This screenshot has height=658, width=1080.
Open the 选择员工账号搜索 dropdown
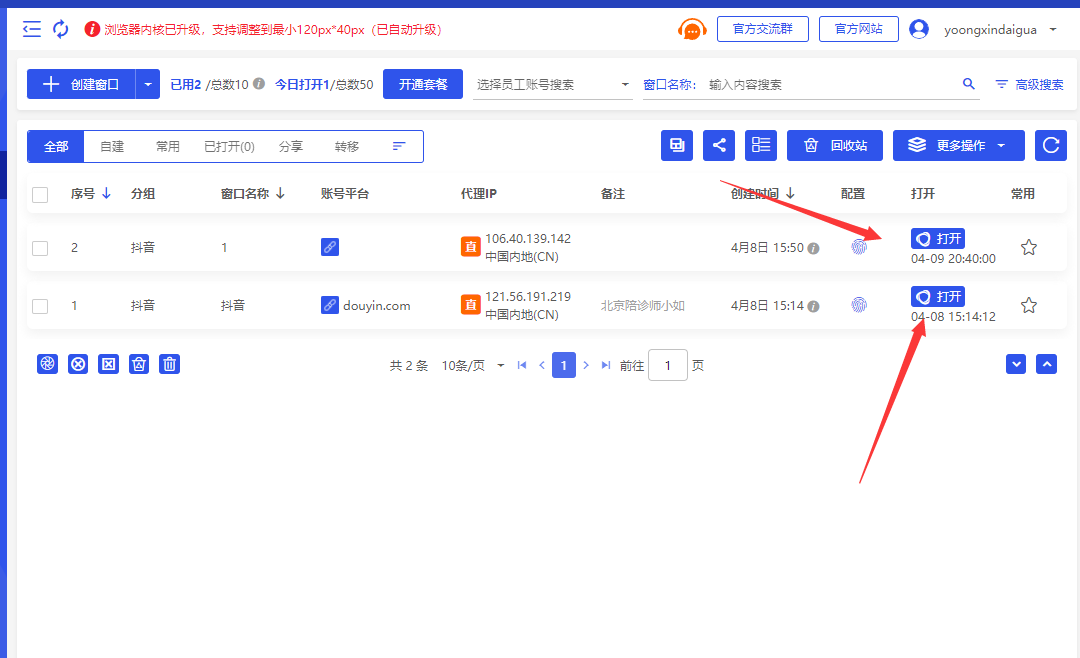click(552, 85)
